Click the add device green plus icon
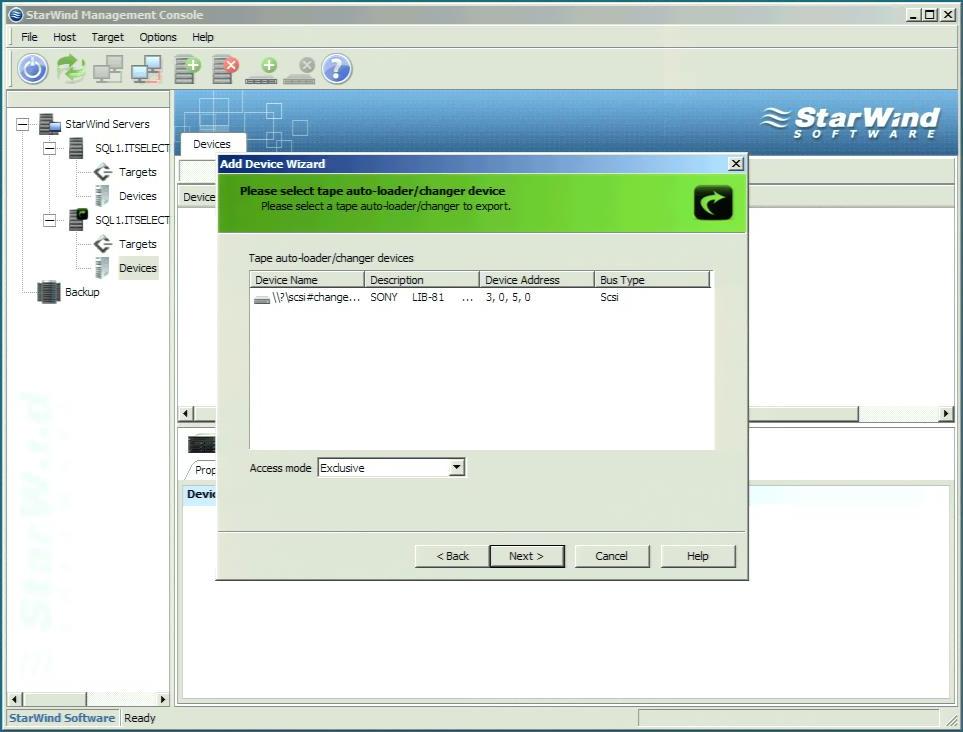 pos(262,70)
